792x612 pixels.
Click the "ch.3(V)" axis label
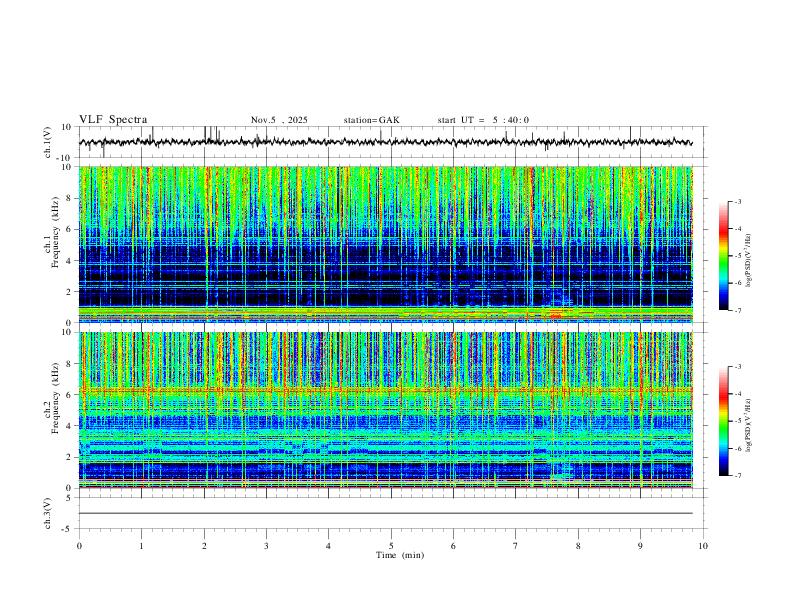(x=48, y=513)
